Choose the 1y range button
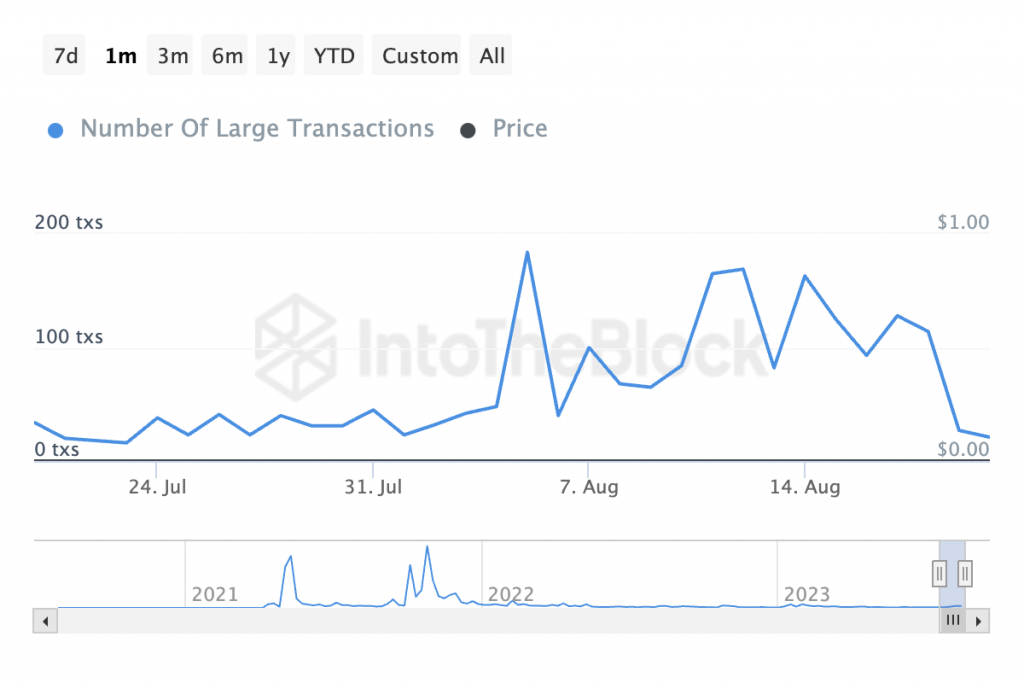Screen dimensions: 1024x683 (x=276, y=56)
